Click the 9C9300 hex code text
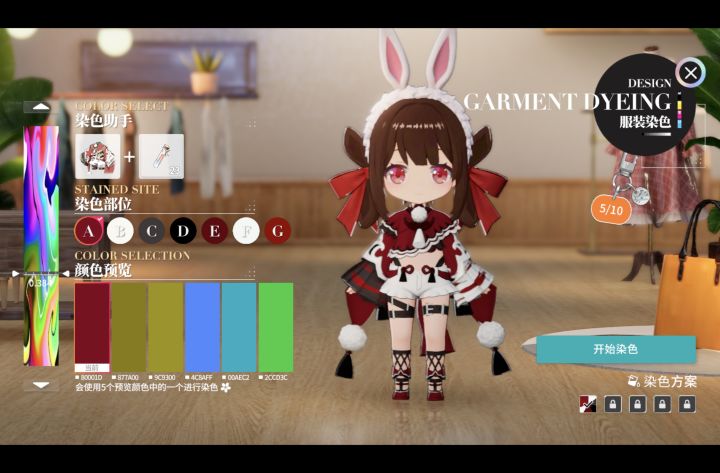This screenshot has height=473, width=720. click(164, 377)
